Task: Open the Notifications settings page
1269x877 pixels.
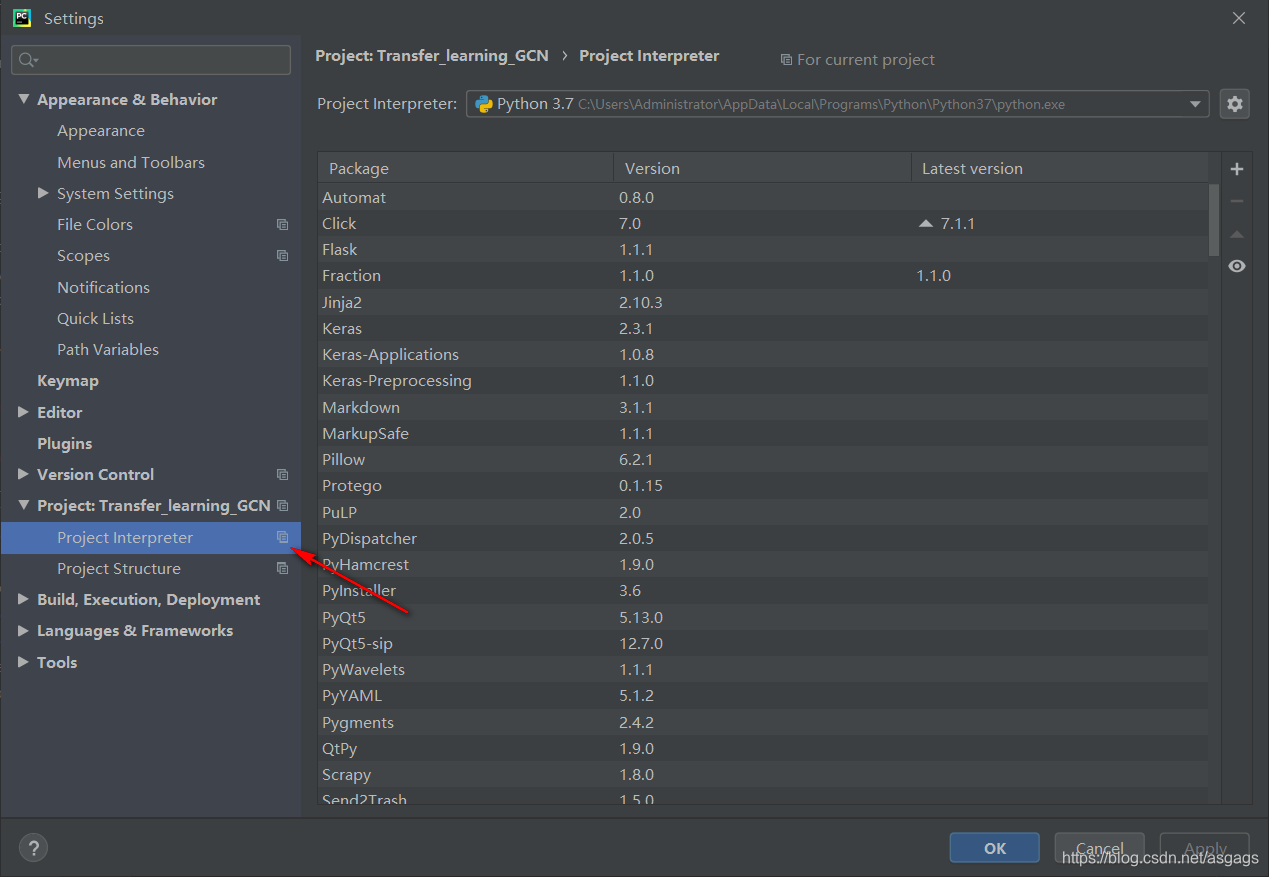Action: point(103,287)
